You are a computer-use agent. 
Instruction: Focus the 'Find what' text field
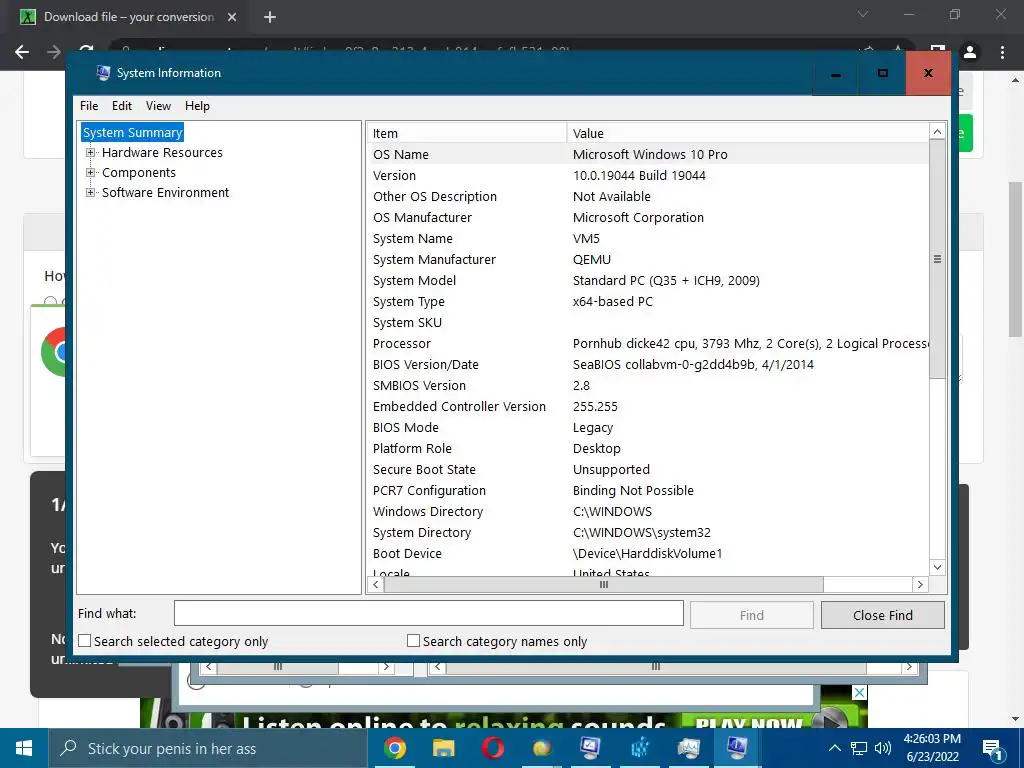[428, 614]
